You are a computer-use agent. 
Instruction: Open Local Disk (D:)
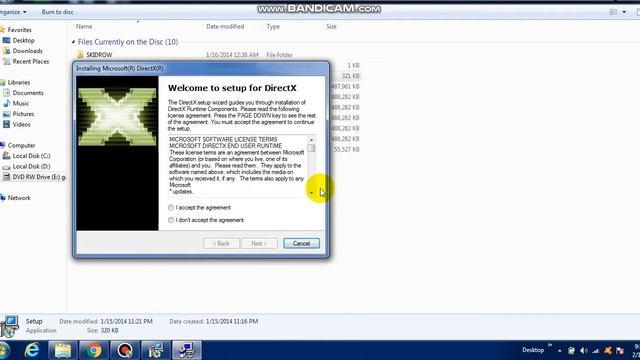[x=31, y=167]
